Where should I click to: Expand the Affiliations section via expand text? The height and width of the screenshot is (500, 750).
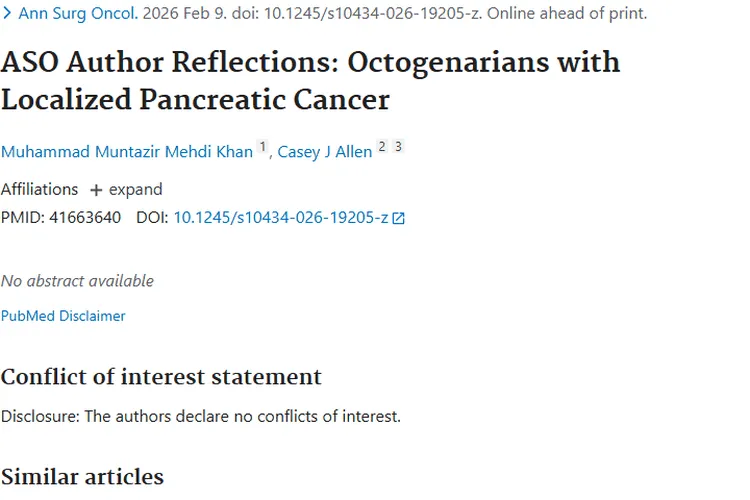click(x=135, y=190)
